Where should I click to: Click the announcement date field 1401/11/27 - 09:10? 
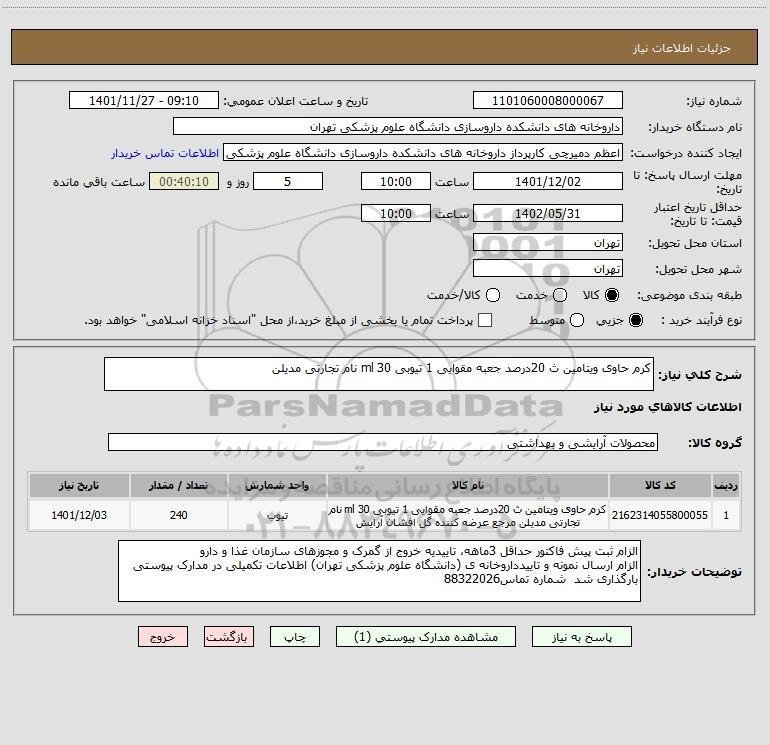point(144,100)
